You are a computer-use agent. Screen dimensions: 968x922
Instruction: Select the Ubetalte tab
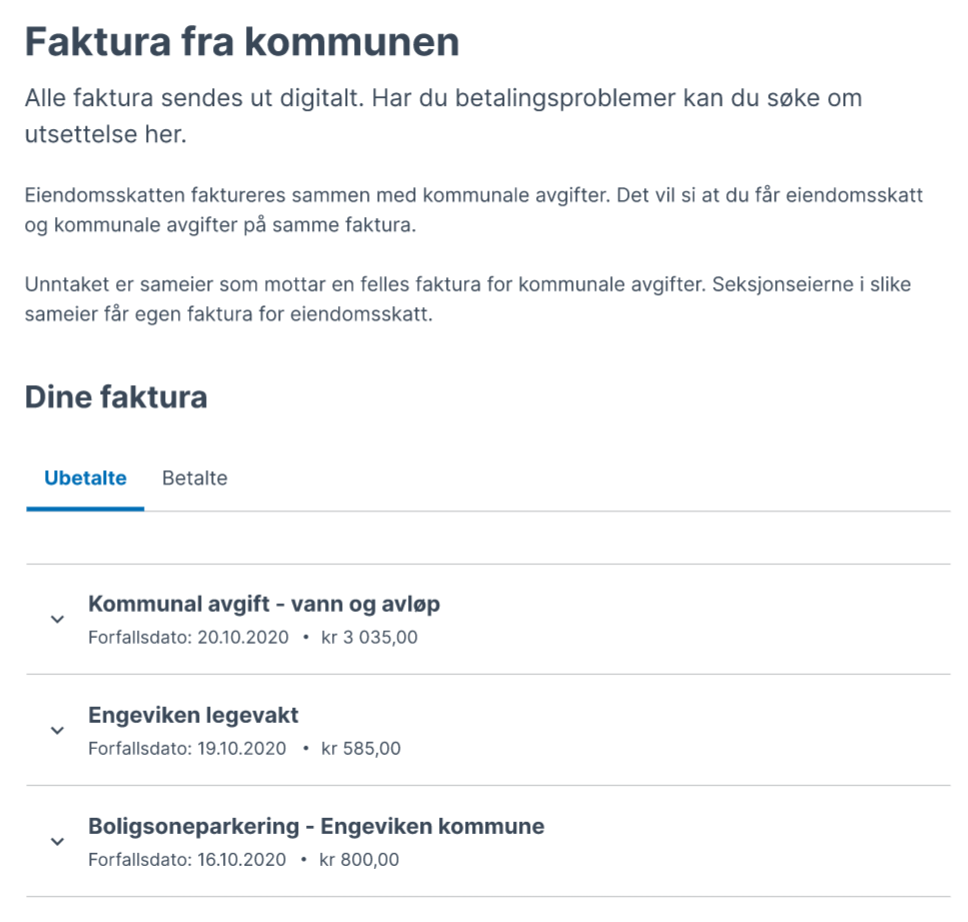85,478
